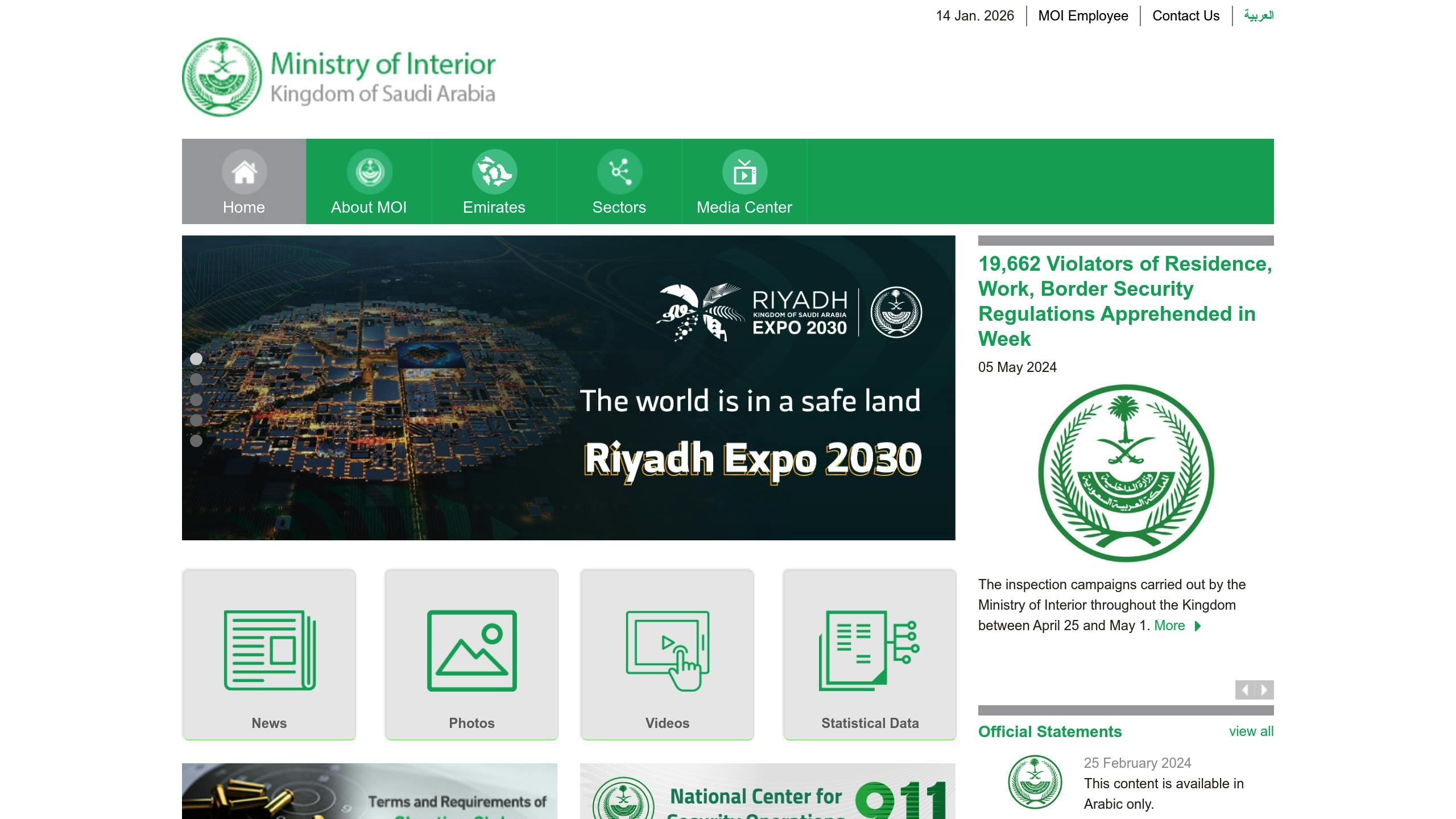The image size is (1456, 819).
Task: View all Official Statements
Action: pos(1251,731)
